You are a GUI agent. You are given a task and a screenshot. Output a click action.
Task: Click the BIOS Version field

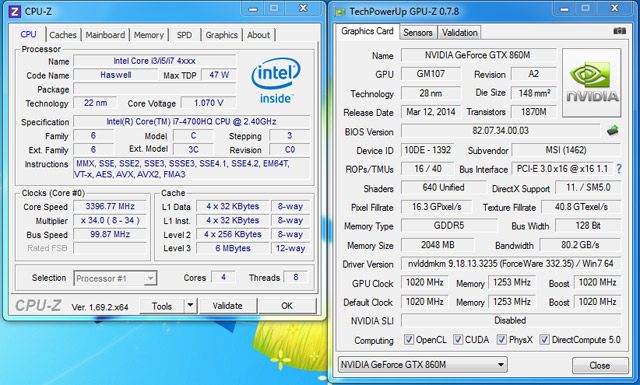500,131
